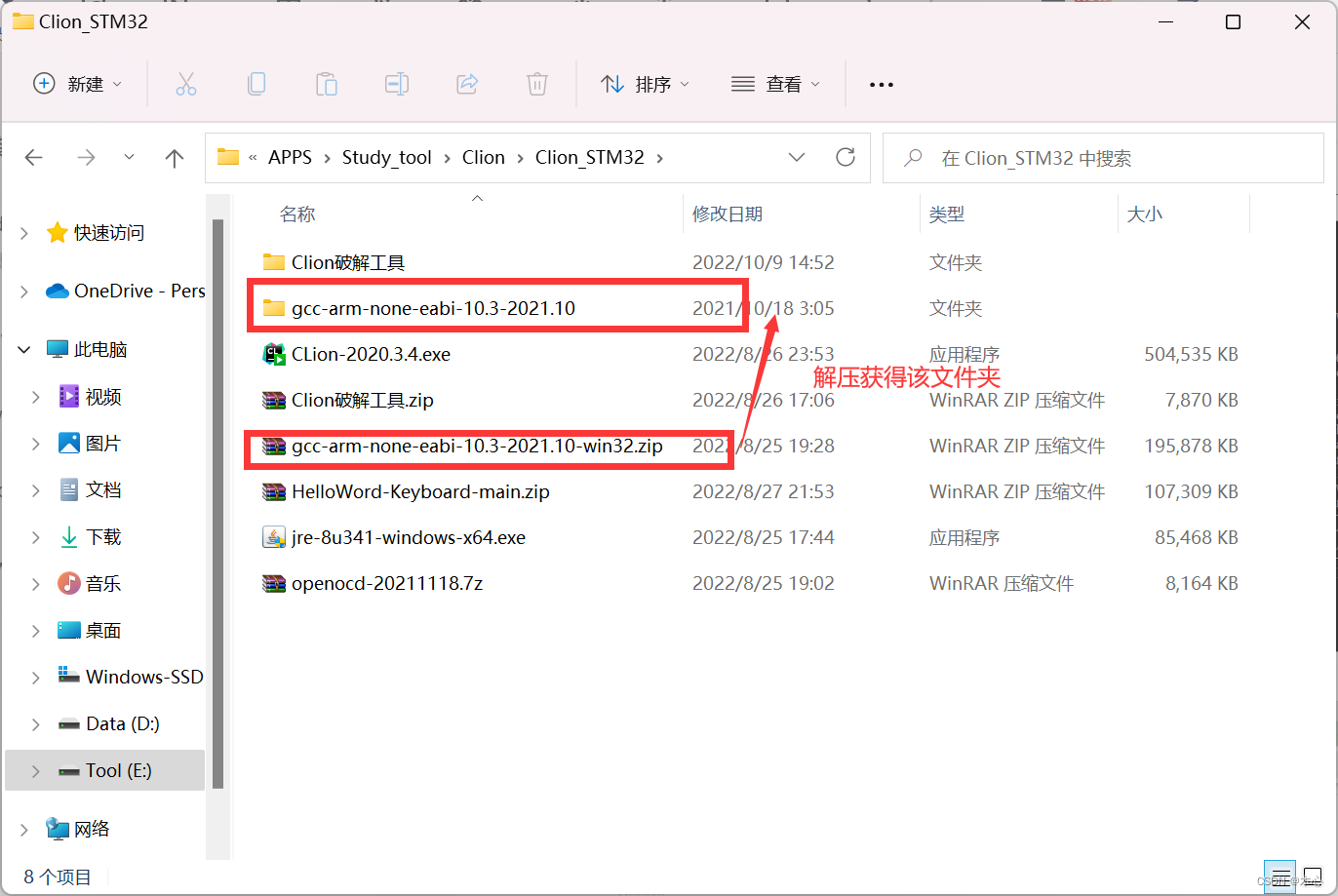Click the CLion-2020.3.4.exe file icon
Viewport: 1338px width, 896px height.
274,354
